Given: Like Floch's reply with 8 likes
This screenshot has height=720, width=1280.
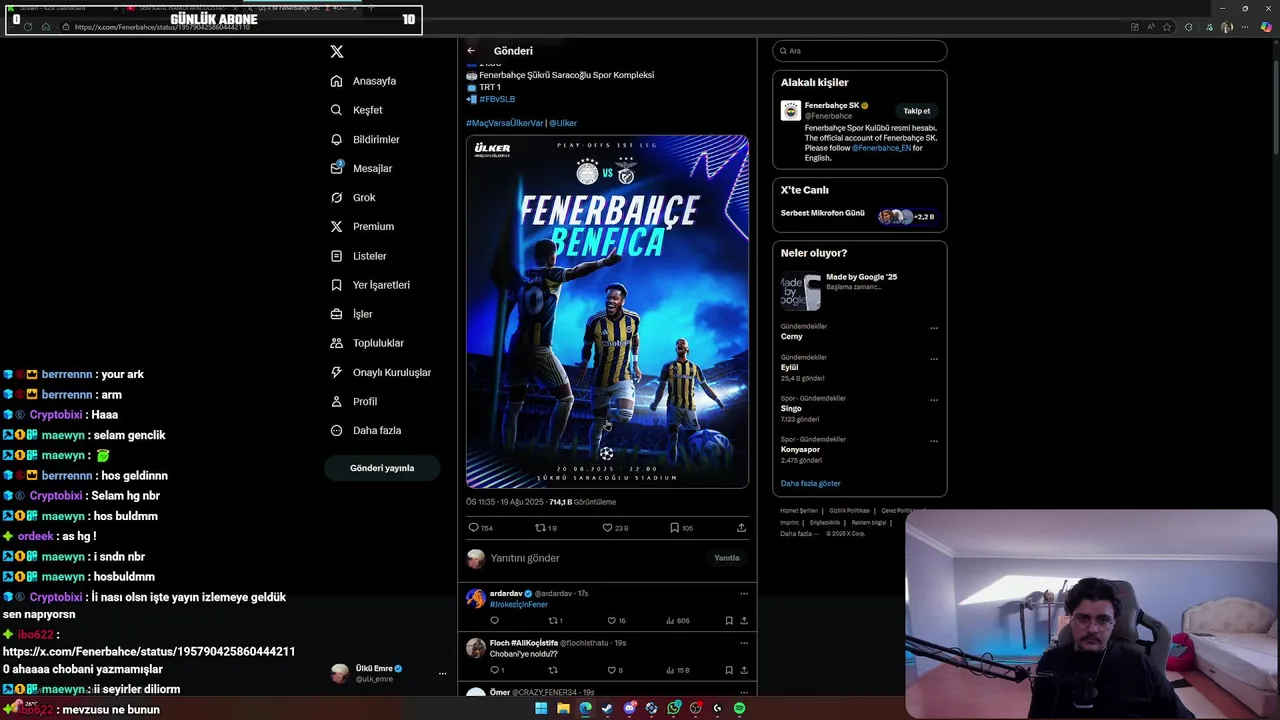Looking at the screenshot, I should (615, 670).
